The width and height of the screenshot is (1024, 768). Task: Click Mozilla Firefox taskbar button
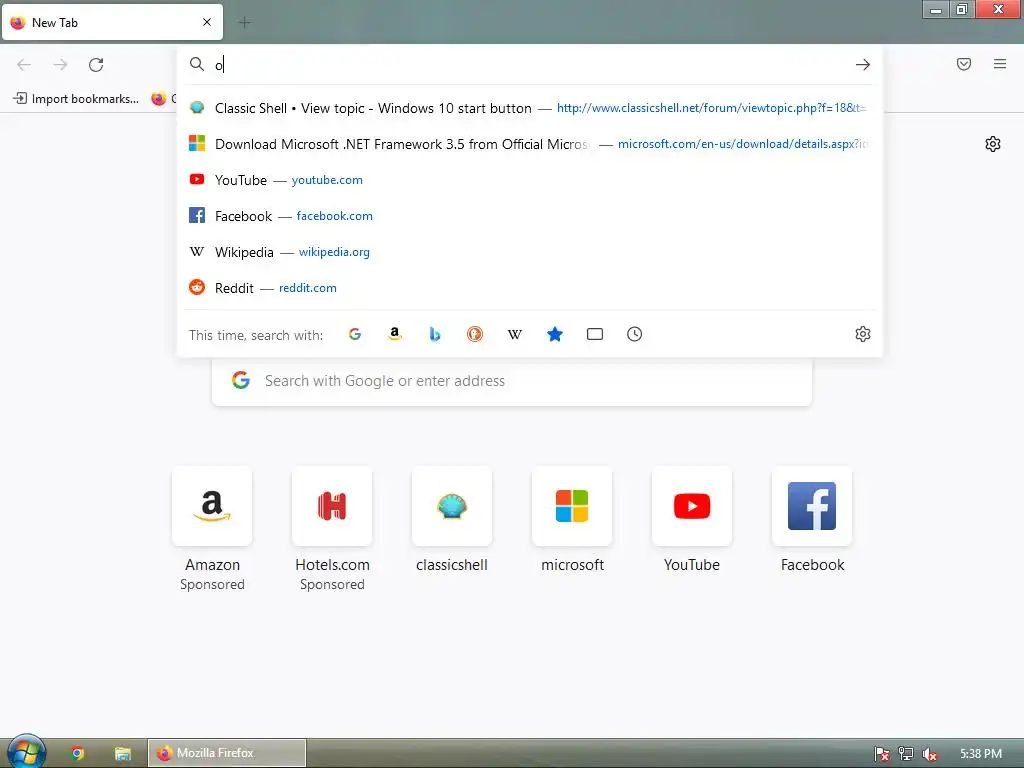tap(227, 753)
